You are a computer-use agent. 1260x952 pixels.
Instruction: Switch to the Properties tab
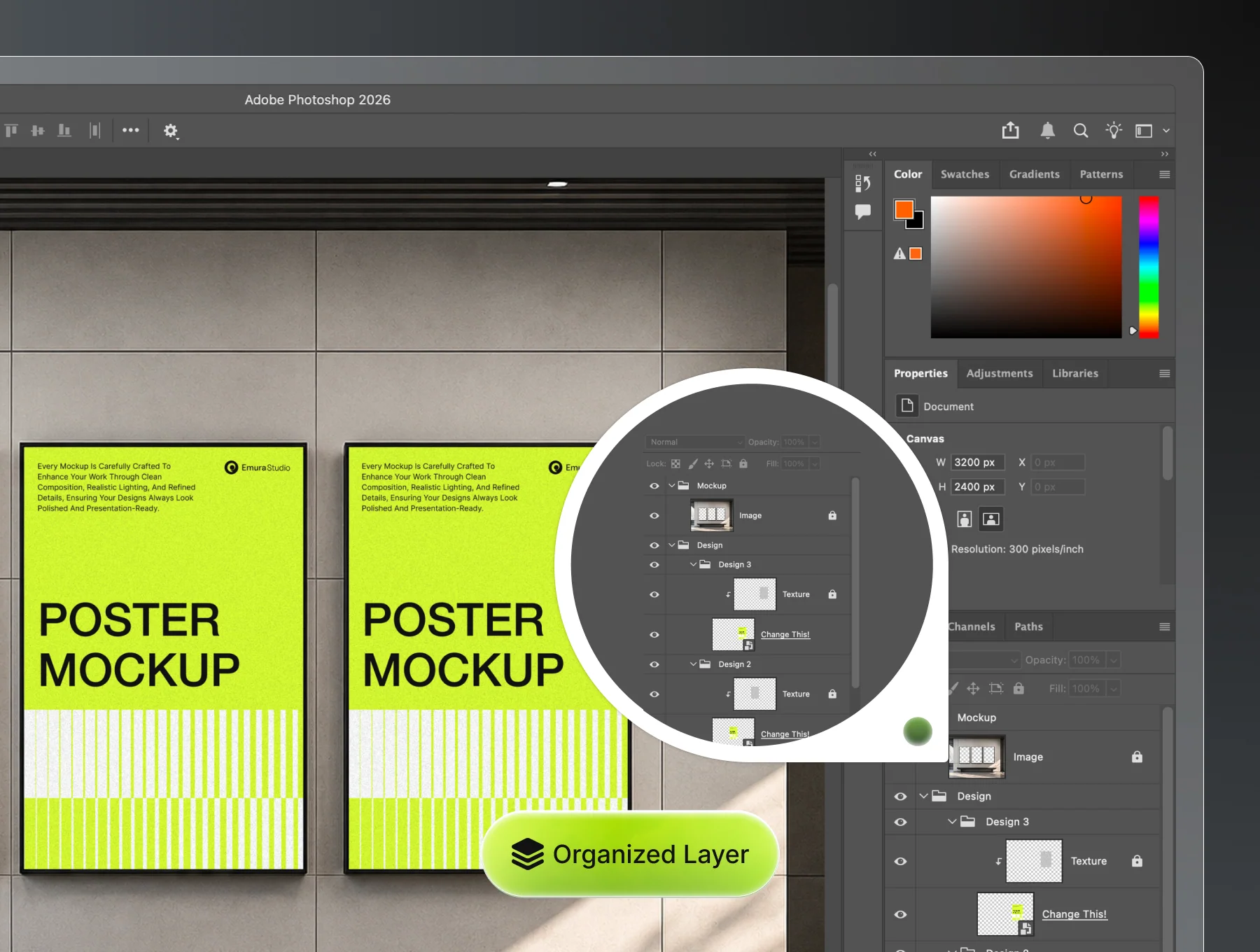[x=920, y=374]
